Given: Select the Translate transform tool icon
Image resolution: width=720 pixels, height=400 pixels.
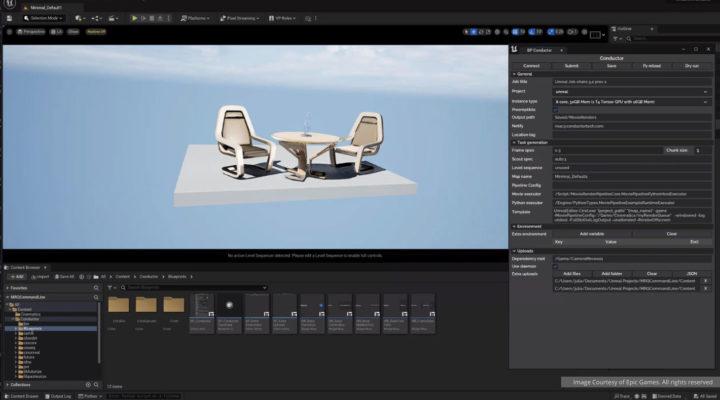Looking at the screenshot, I should tap(474, 32).
